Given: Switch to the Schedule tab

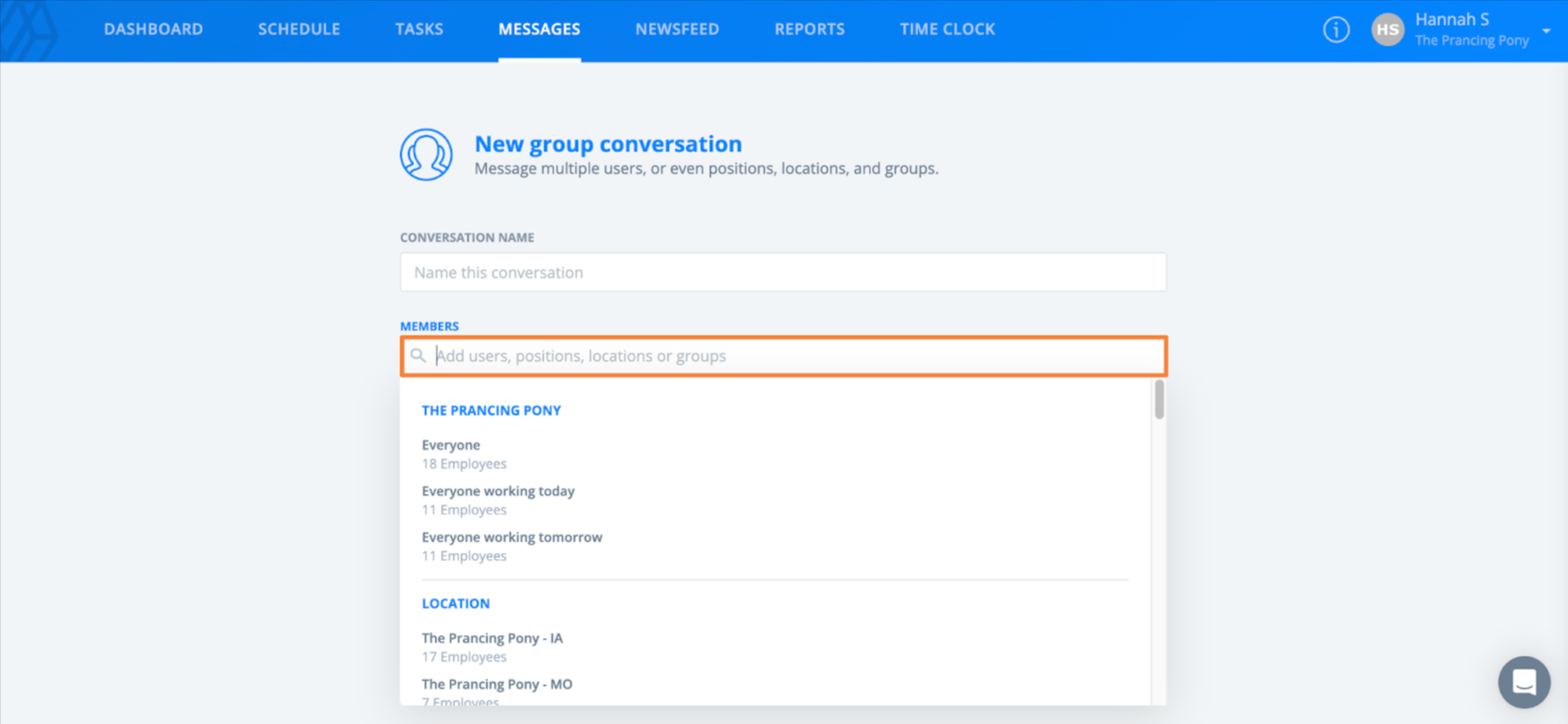Looking at the screenshot, I should (x=299, y=29).
